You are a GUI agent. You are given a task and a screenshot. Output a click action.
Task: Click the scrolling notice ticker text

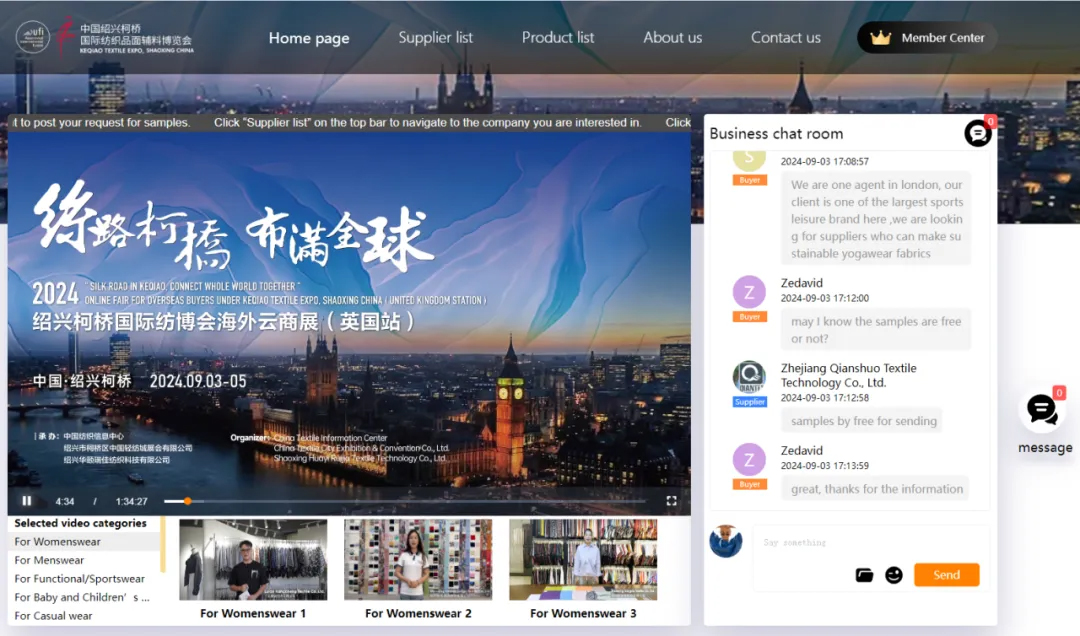point(349,123)
